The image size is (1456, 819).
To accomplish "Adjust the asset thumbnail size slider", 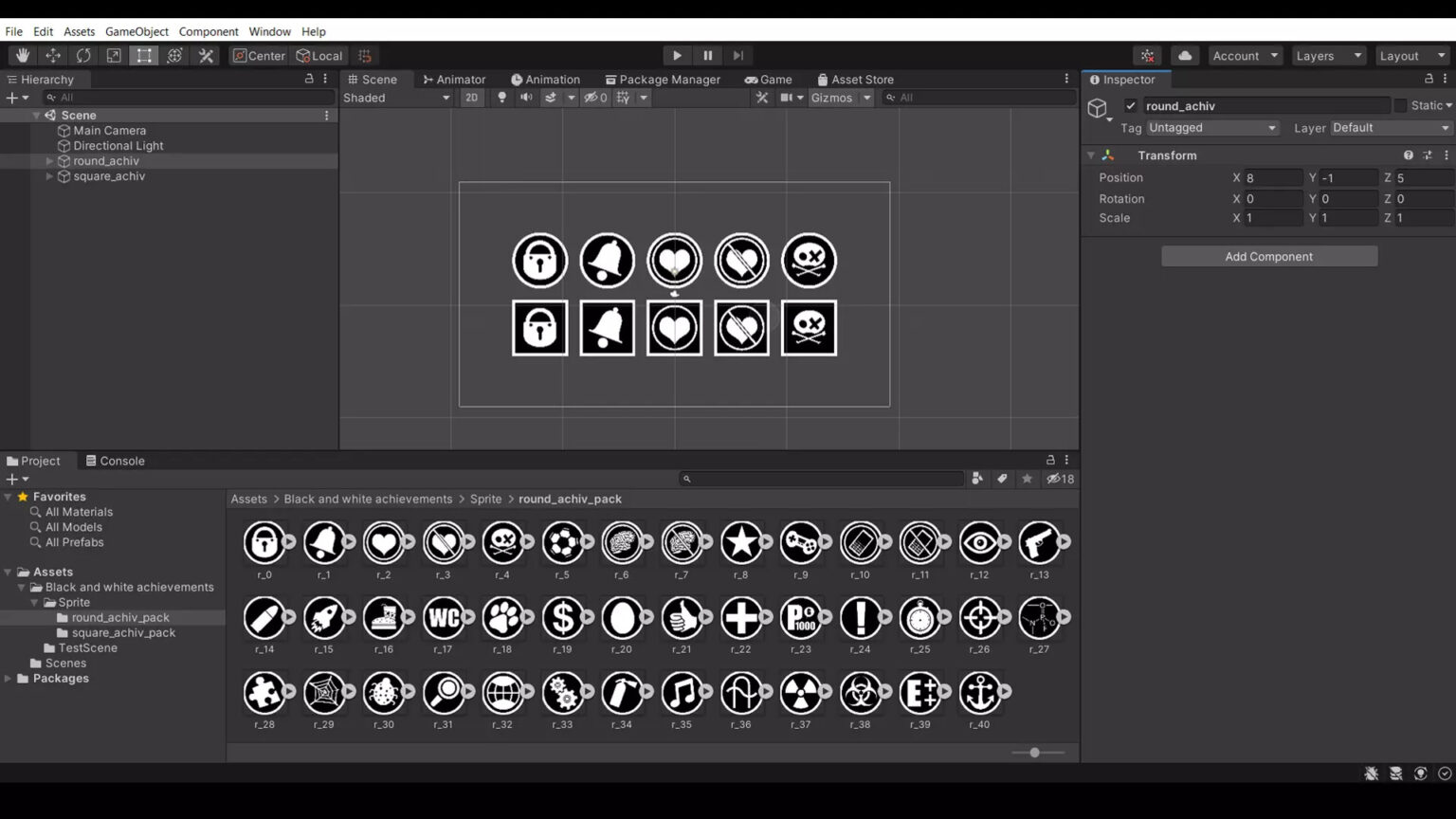I will click(x=1033, y=752).
